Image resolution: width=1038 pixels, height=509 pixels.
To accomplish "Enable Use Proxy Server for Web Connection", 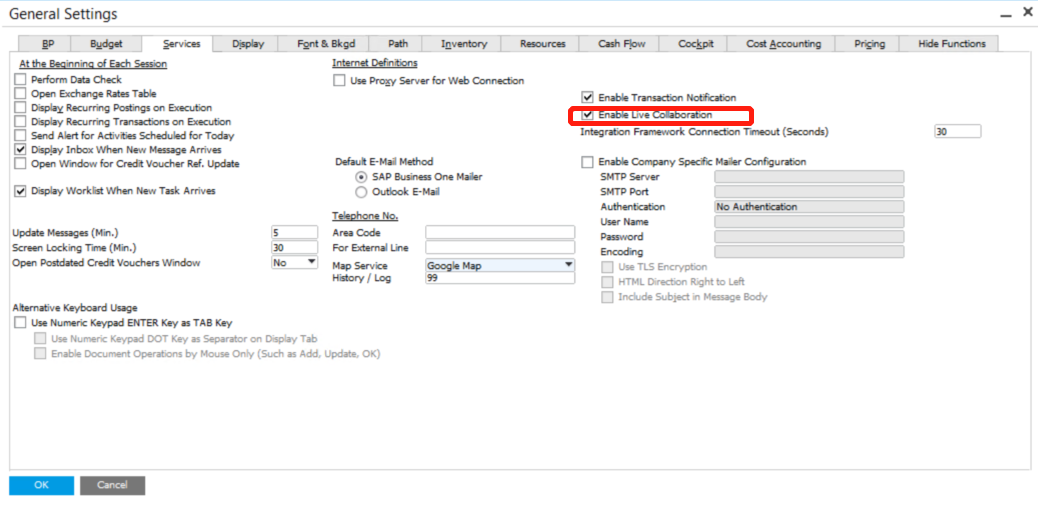I will pyautogui.click(x=340, y=81).
